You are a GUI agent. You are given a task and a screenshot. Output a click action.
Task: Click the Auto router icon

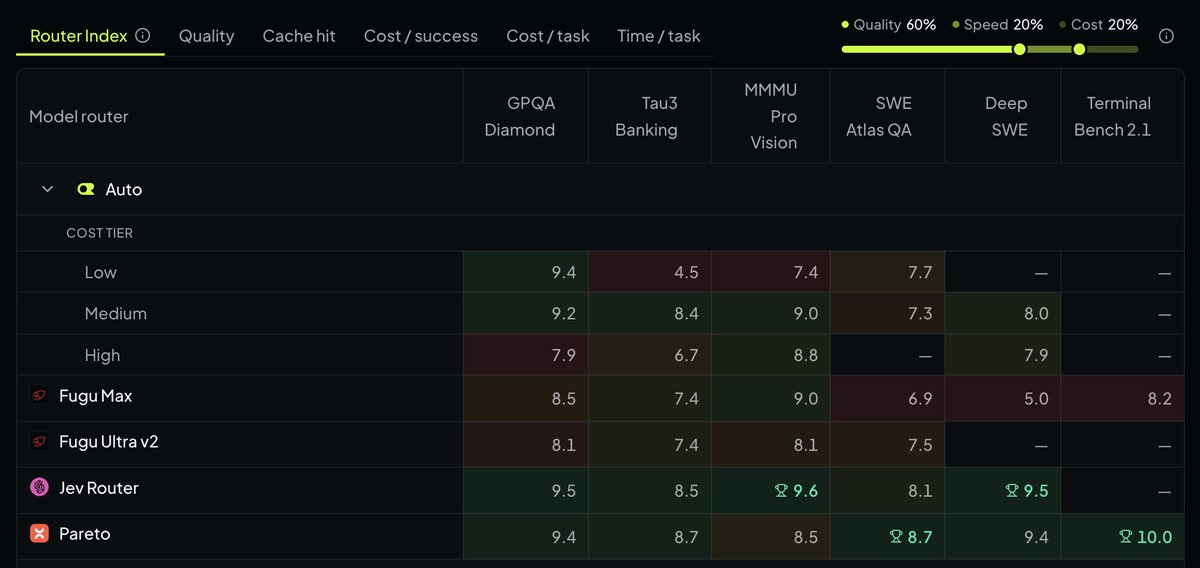click(x=85, y=189)
